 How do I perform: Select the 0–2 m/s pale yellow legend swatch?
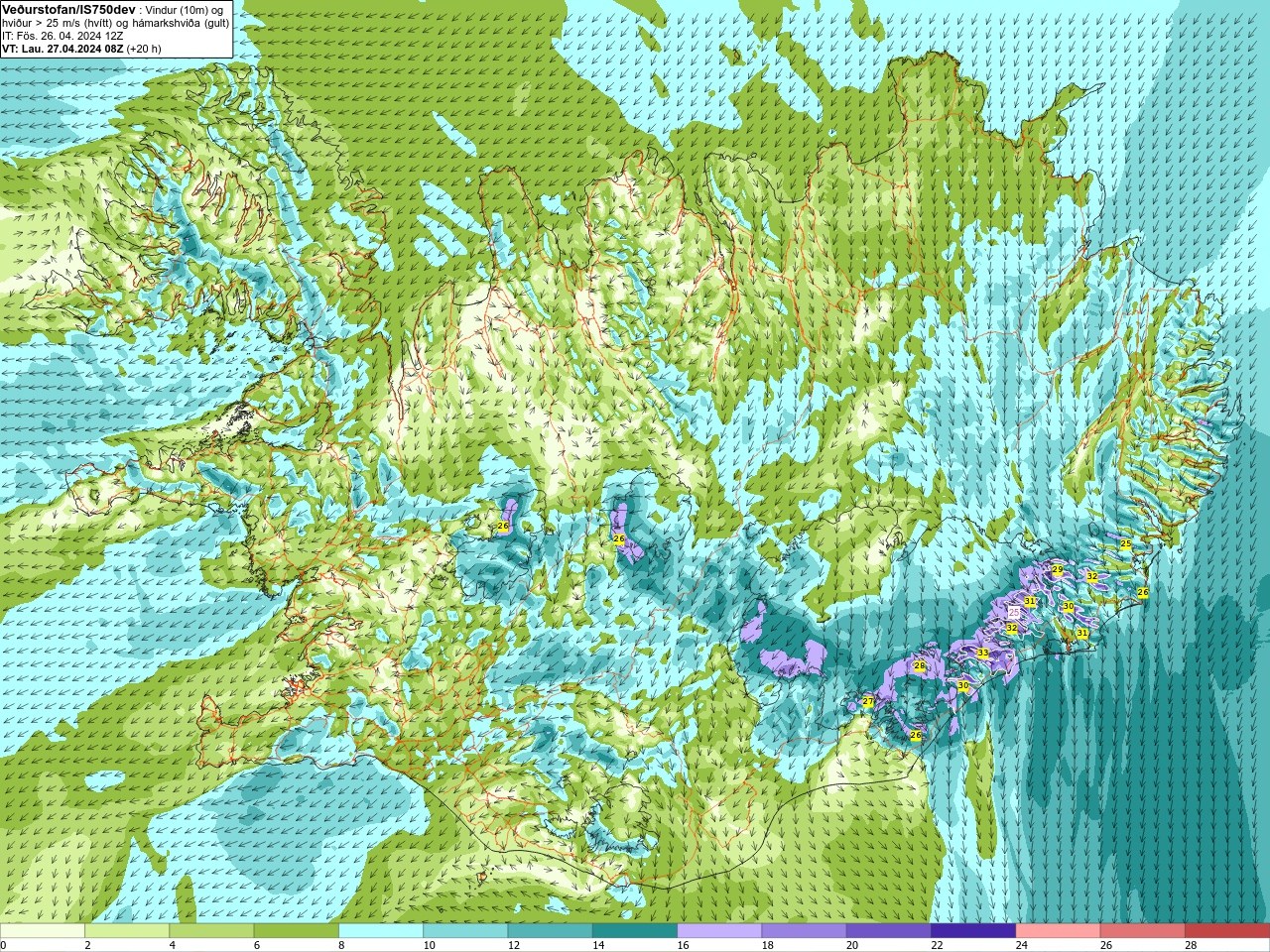(42, 931)
